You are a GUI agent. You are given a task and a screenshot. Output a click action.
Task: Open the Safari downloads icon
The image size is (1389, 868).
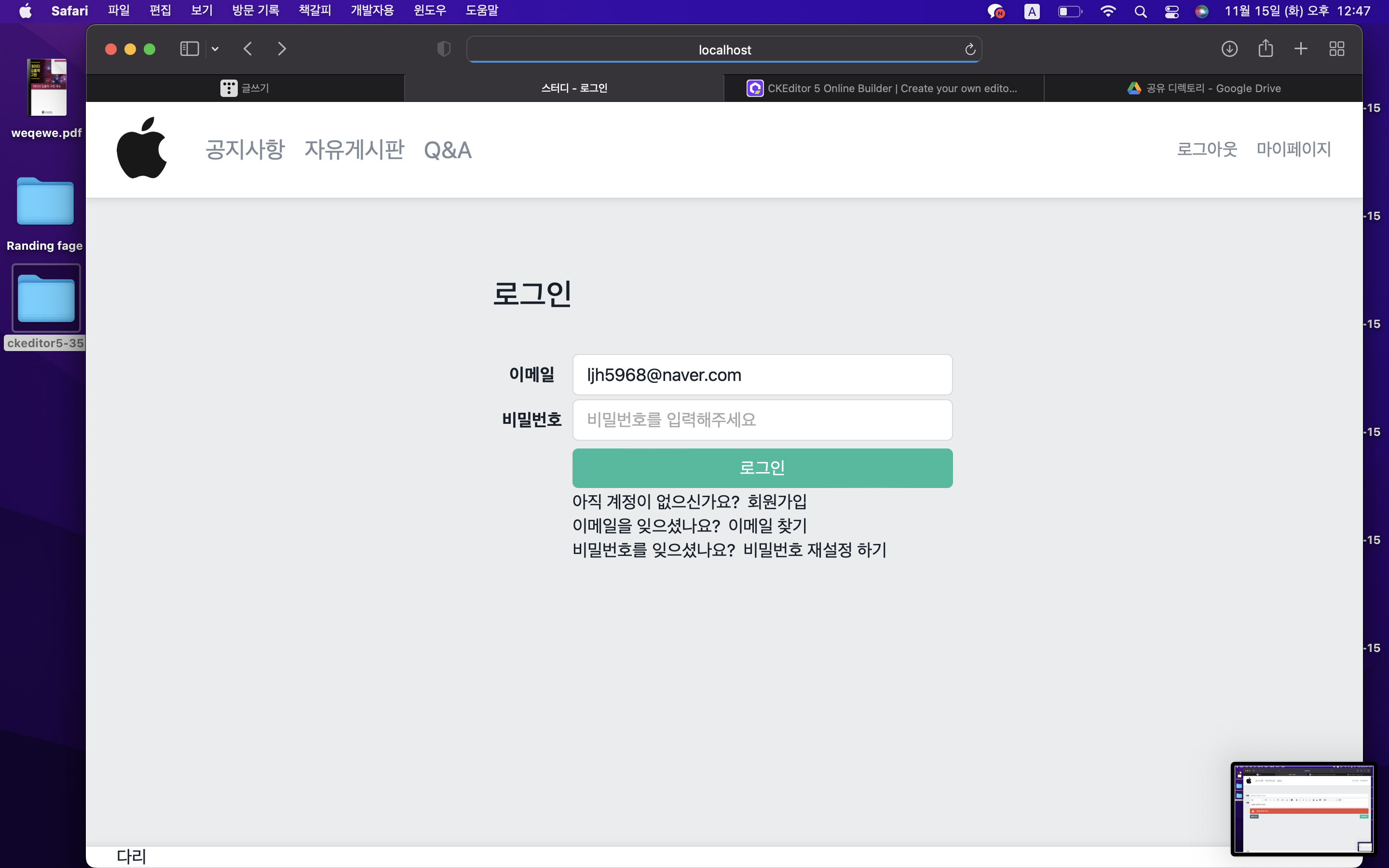[1229, 49]
